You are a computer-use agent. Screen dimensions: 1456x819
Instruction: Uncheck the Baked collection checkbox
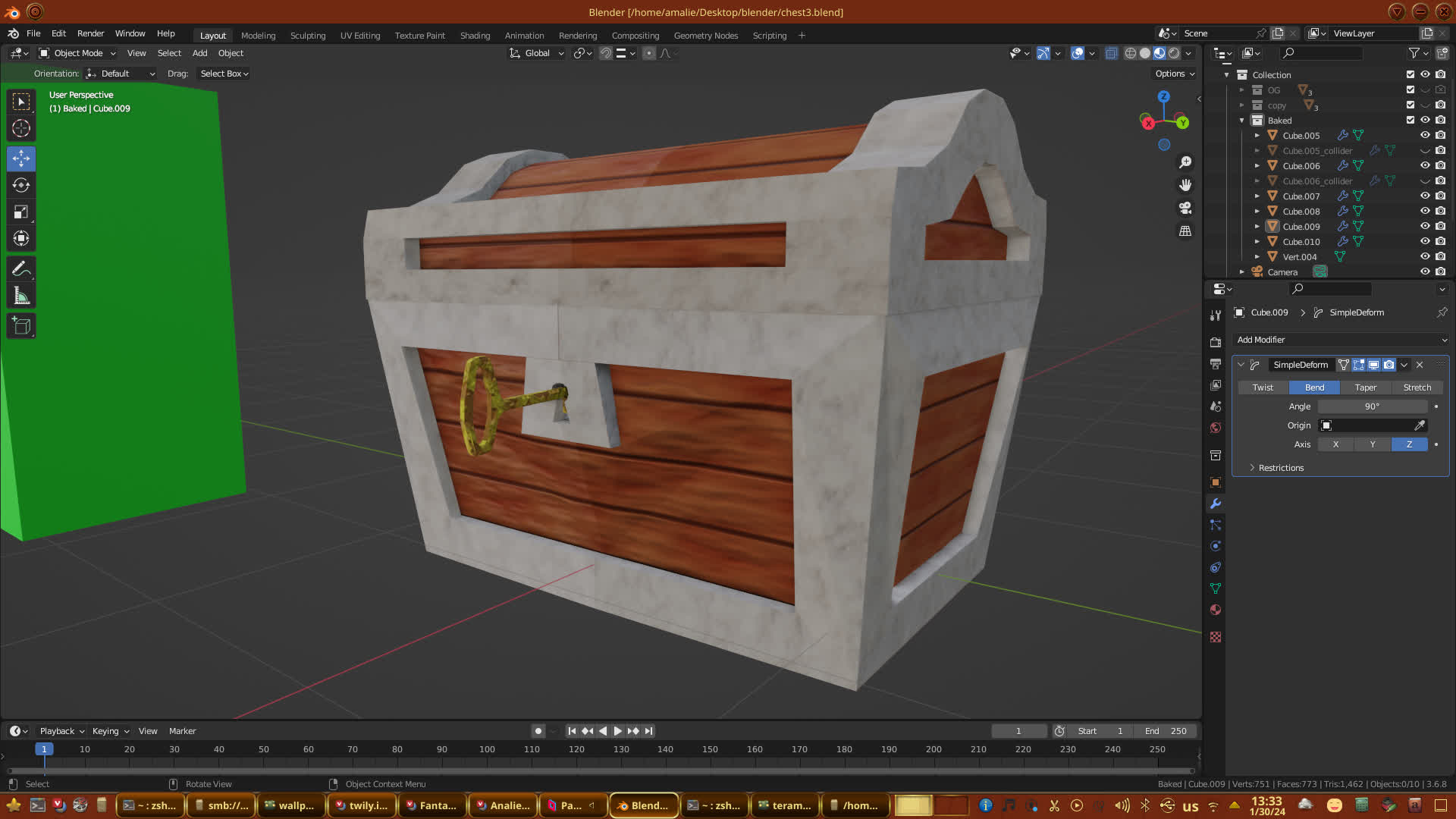[1410, 120]
